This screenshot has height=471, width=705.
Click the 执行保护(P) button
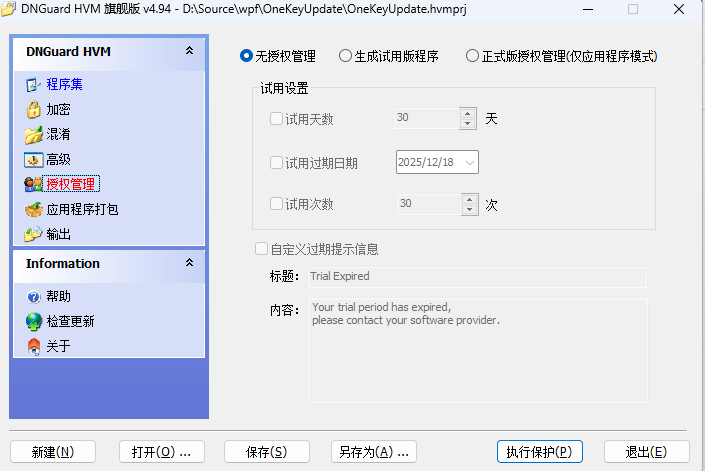pyautogui.click(x=540, y=452)
